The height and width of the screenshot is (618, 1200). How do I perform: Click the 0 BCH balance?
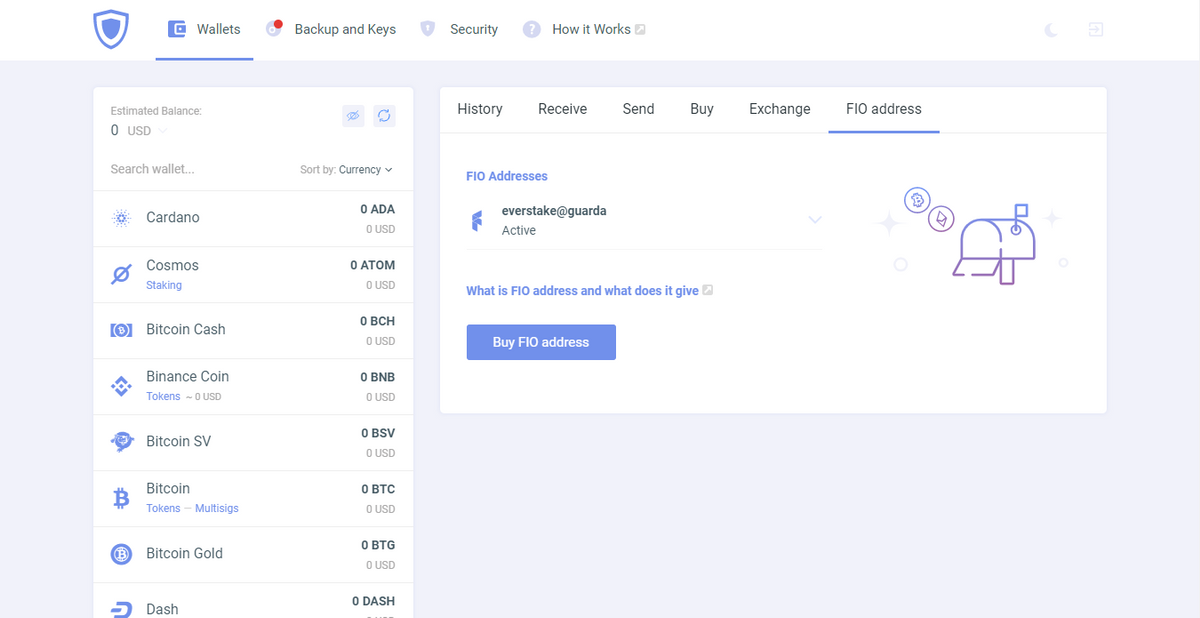click(377, 321)
